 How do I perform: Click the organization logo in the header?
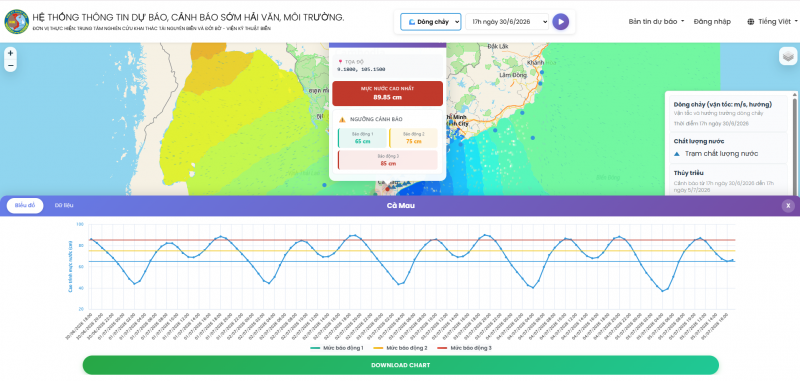tap(16, 21)
